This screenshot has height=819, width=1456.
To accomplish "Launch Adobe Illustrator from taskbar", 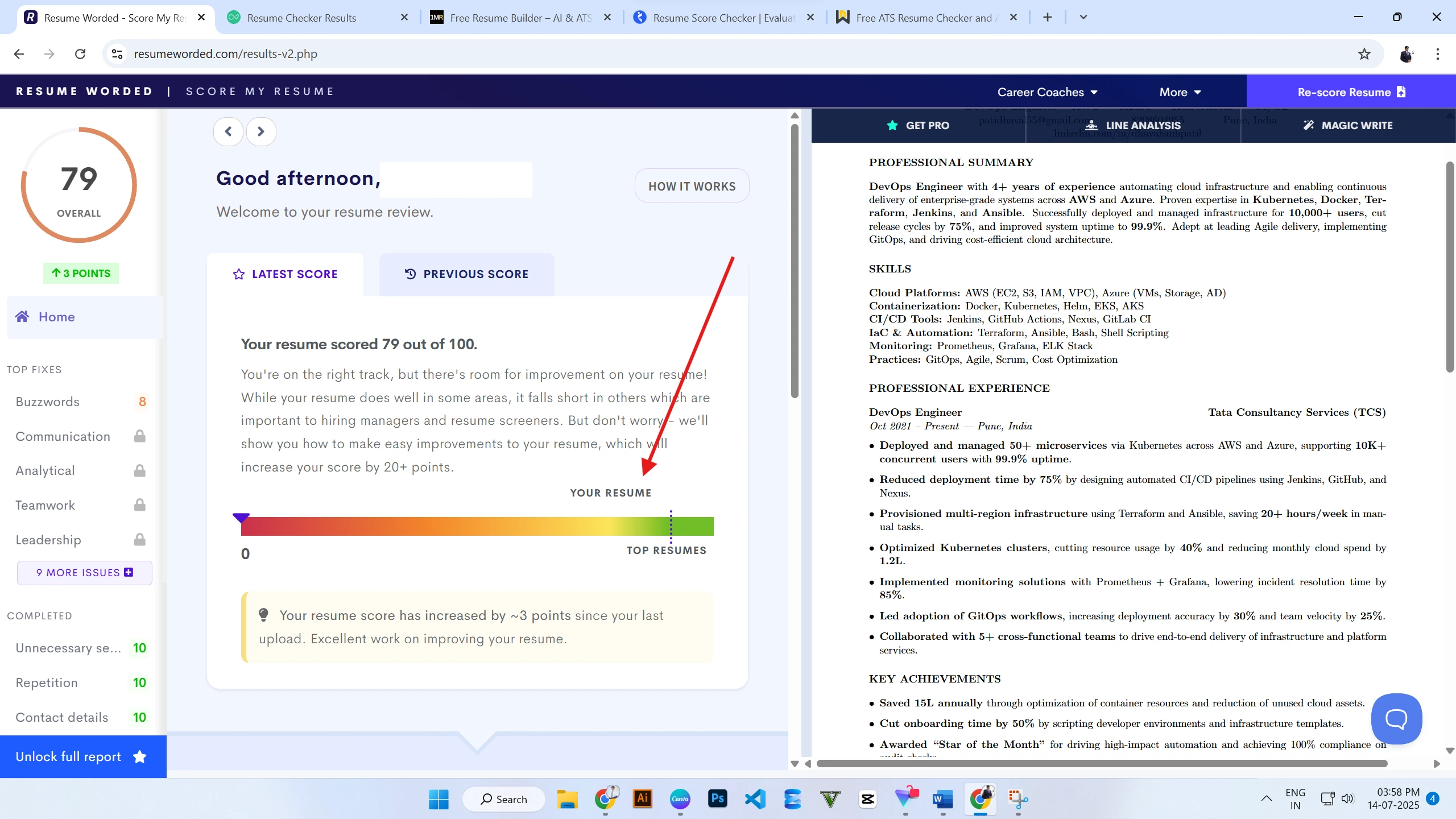I will coord(642,799).
